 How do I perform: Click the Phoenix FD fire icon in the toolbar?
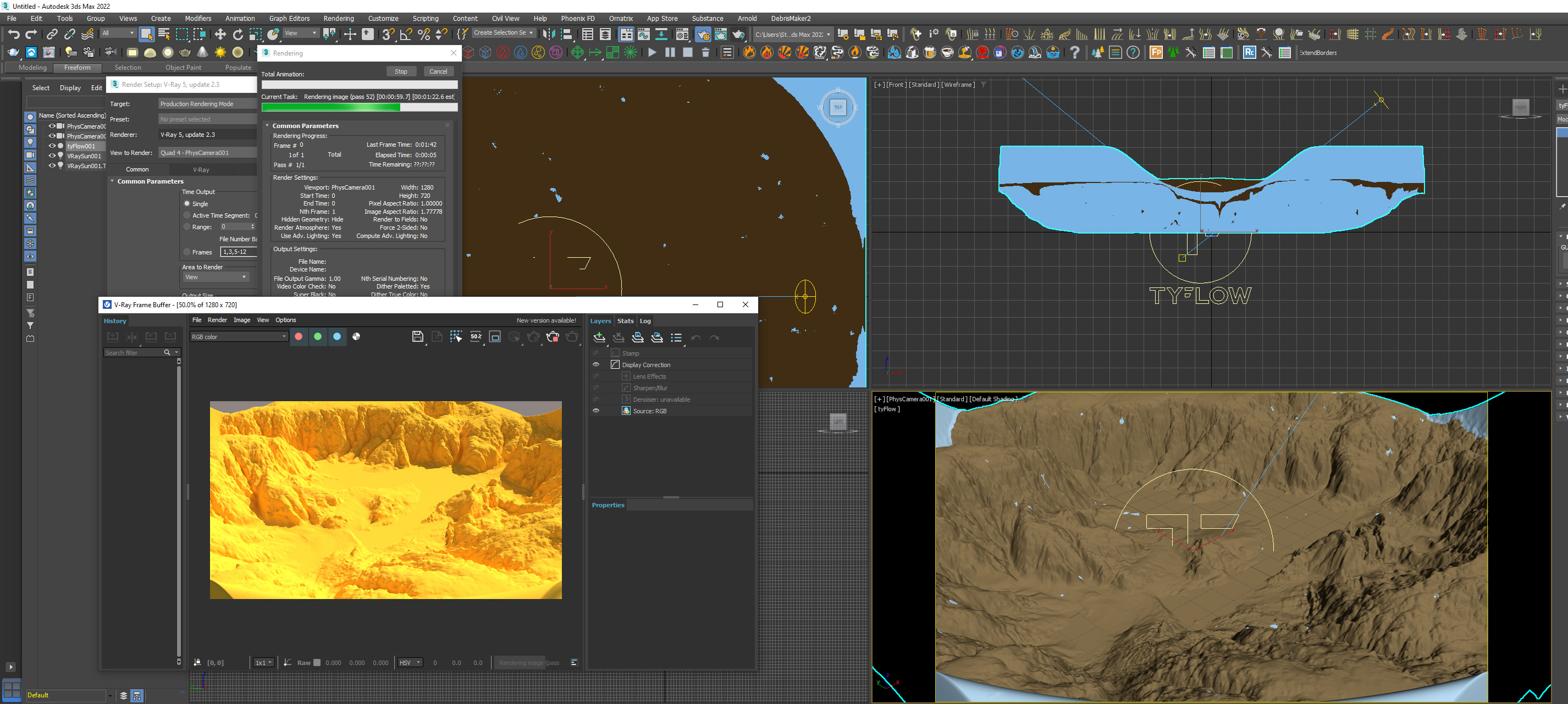(x=749, y=52)
